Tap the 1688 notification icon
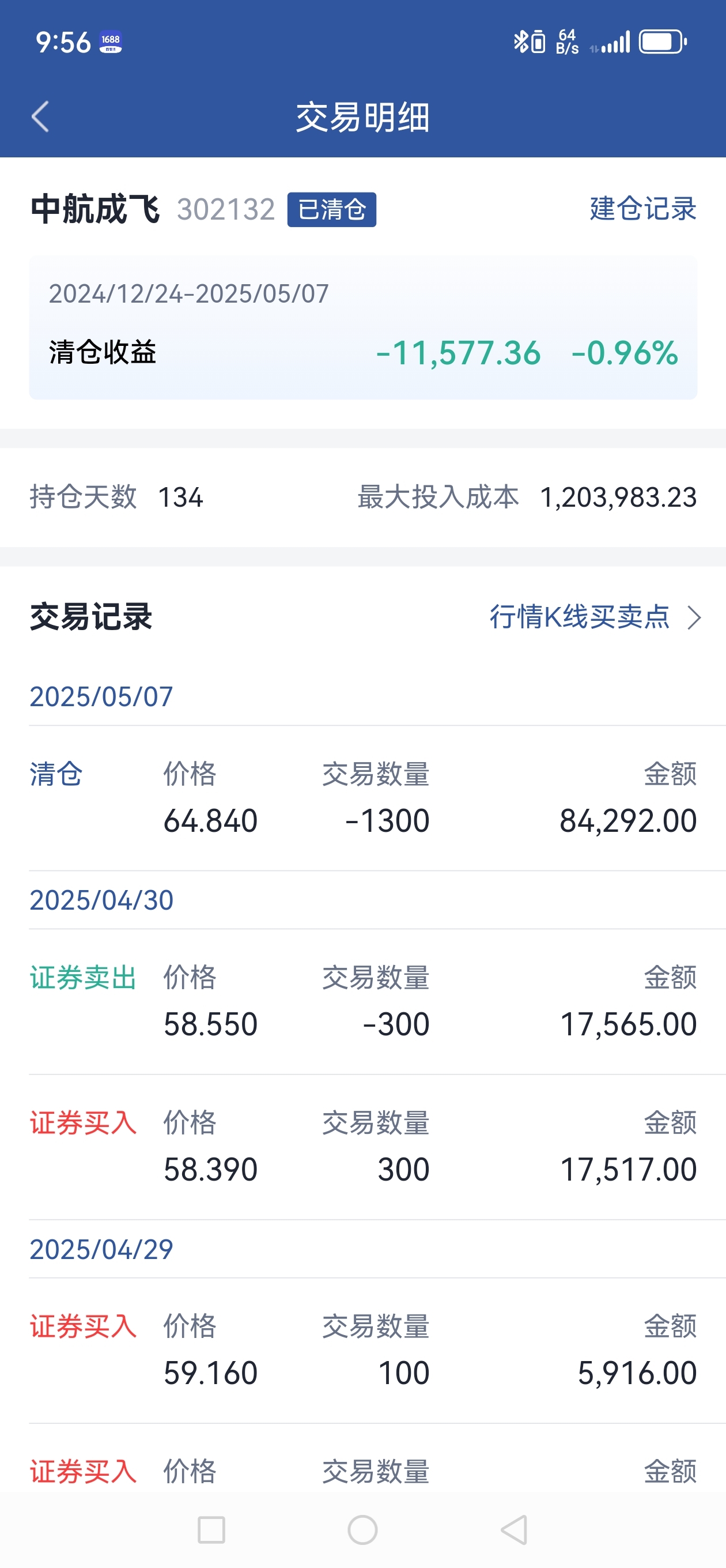This screenshot has width=726, height=1568. pos(111,43)
